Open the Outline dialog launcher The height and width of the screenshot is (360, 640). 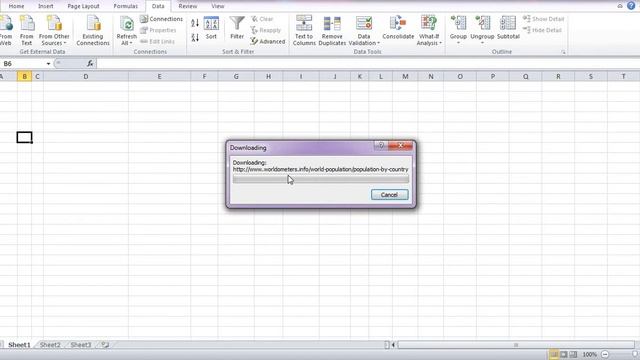(x=563, y=52)
